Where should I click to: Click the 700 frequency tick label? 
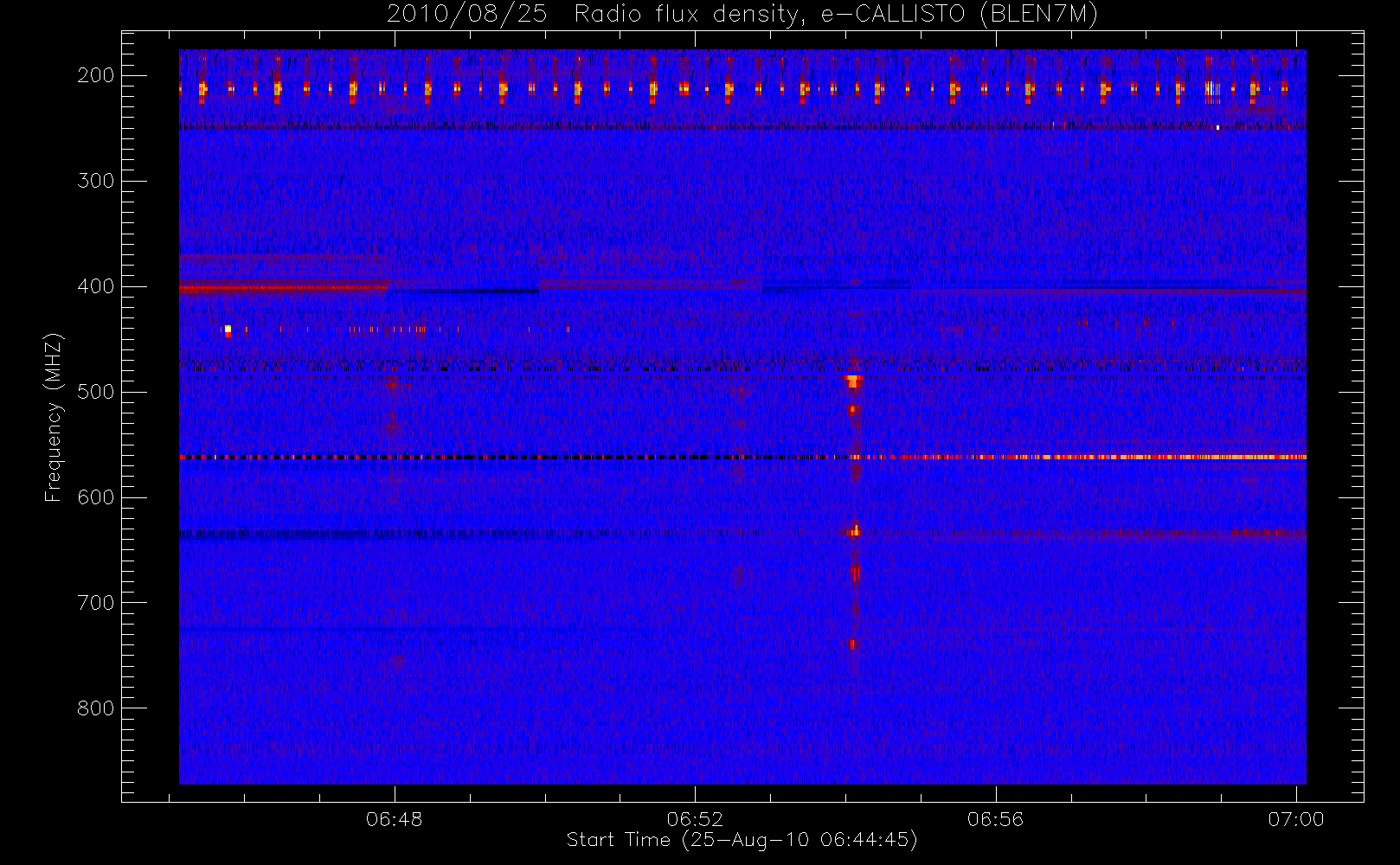(x=95, y=603)
